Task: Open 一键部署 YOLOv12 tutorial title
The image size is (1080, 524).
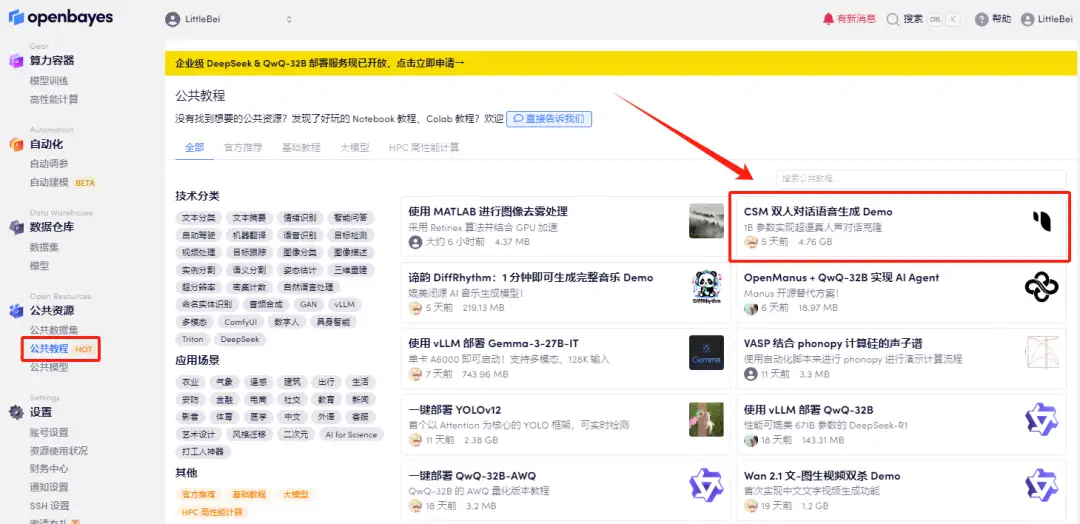Action: (x=455, y=410)
